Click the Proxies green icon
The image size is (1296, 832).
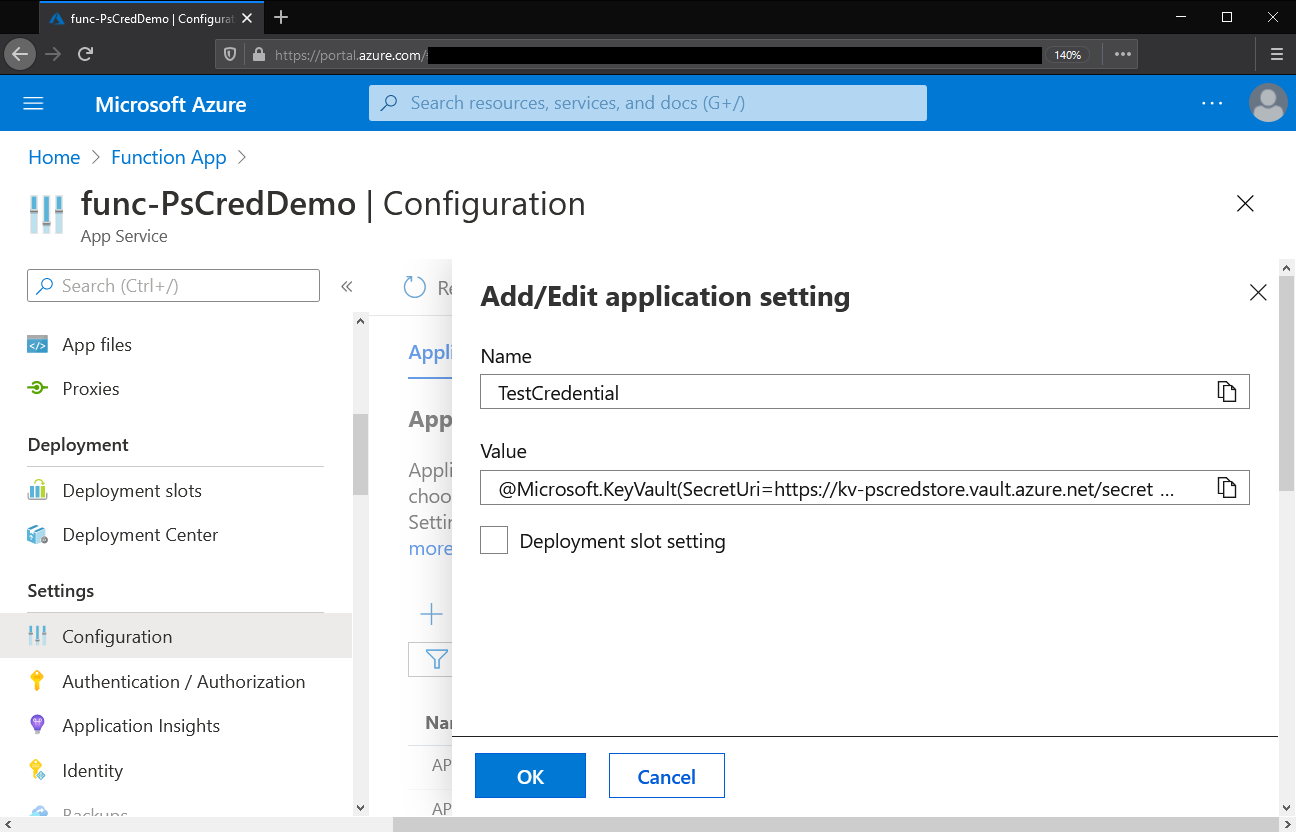point(37,389)
